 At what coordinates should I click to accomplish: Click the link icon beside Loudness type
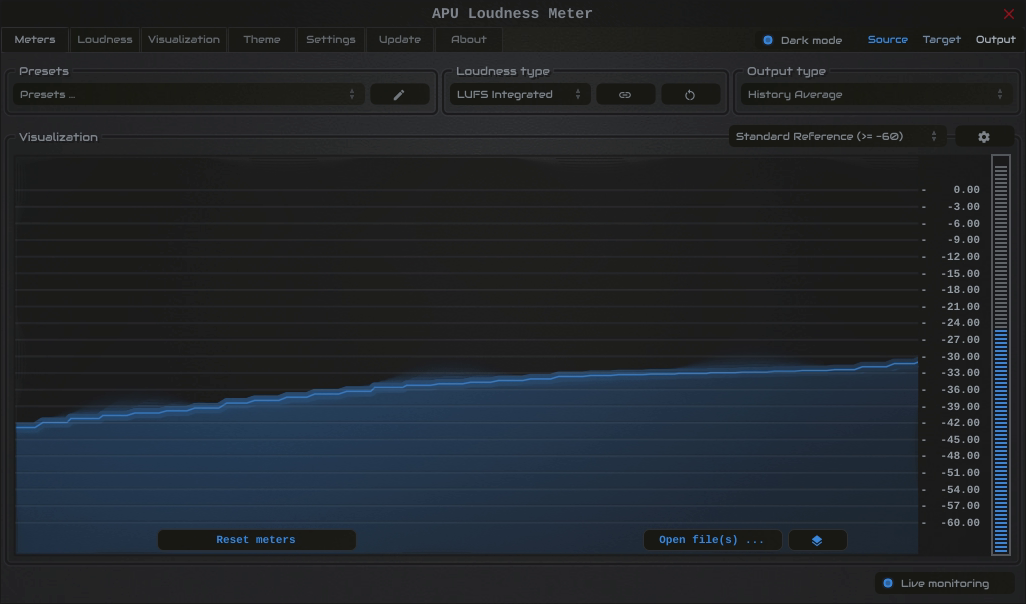[625, 94]
